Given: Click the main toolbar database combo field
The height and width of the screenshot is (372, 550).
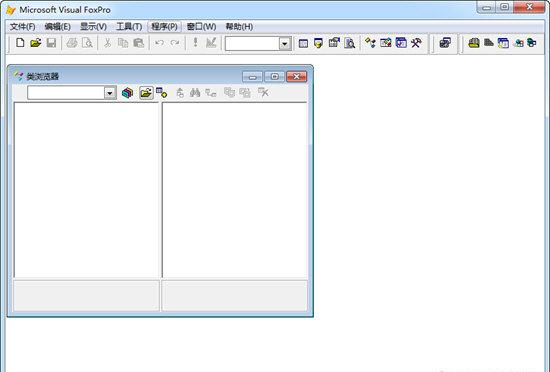Looking at the screenshot, I should pos(258,44).
